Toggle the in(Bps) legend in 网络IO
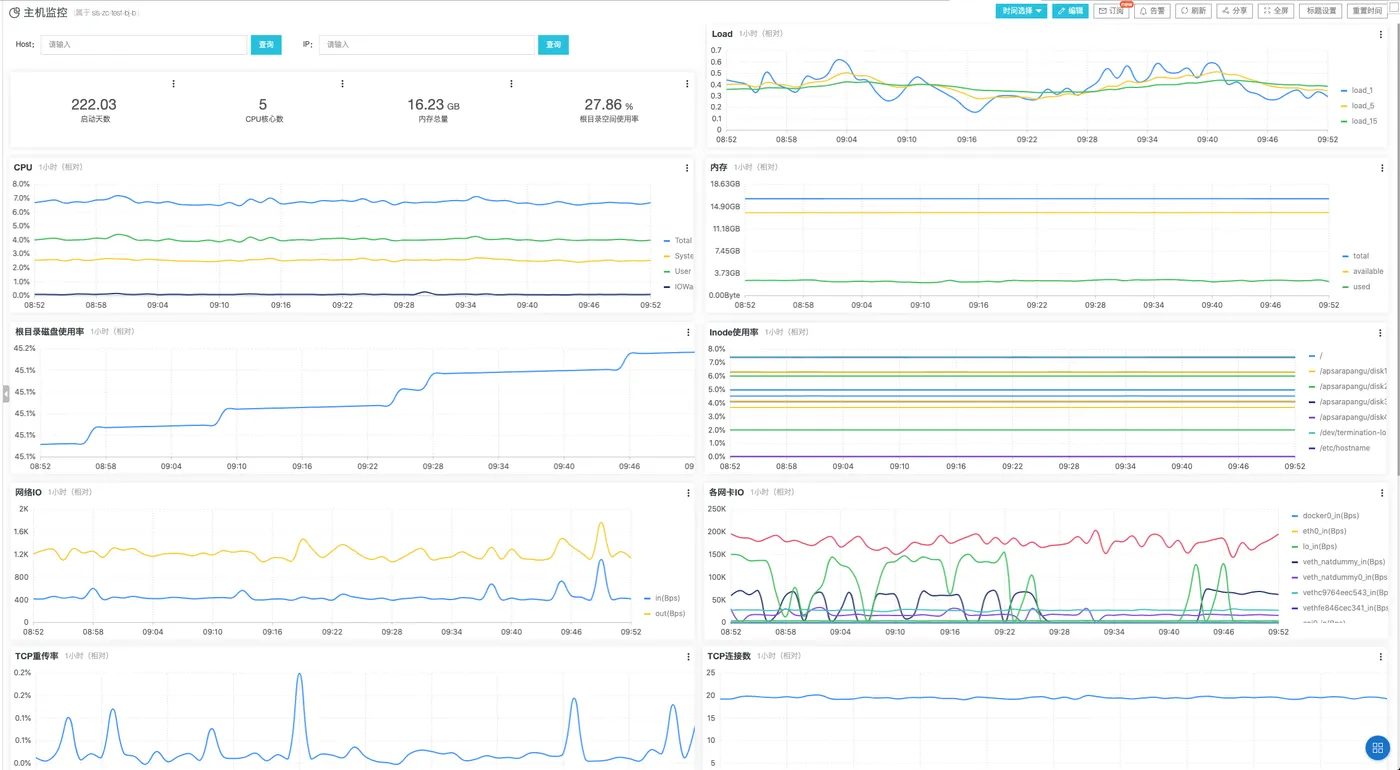 point(662,598)
